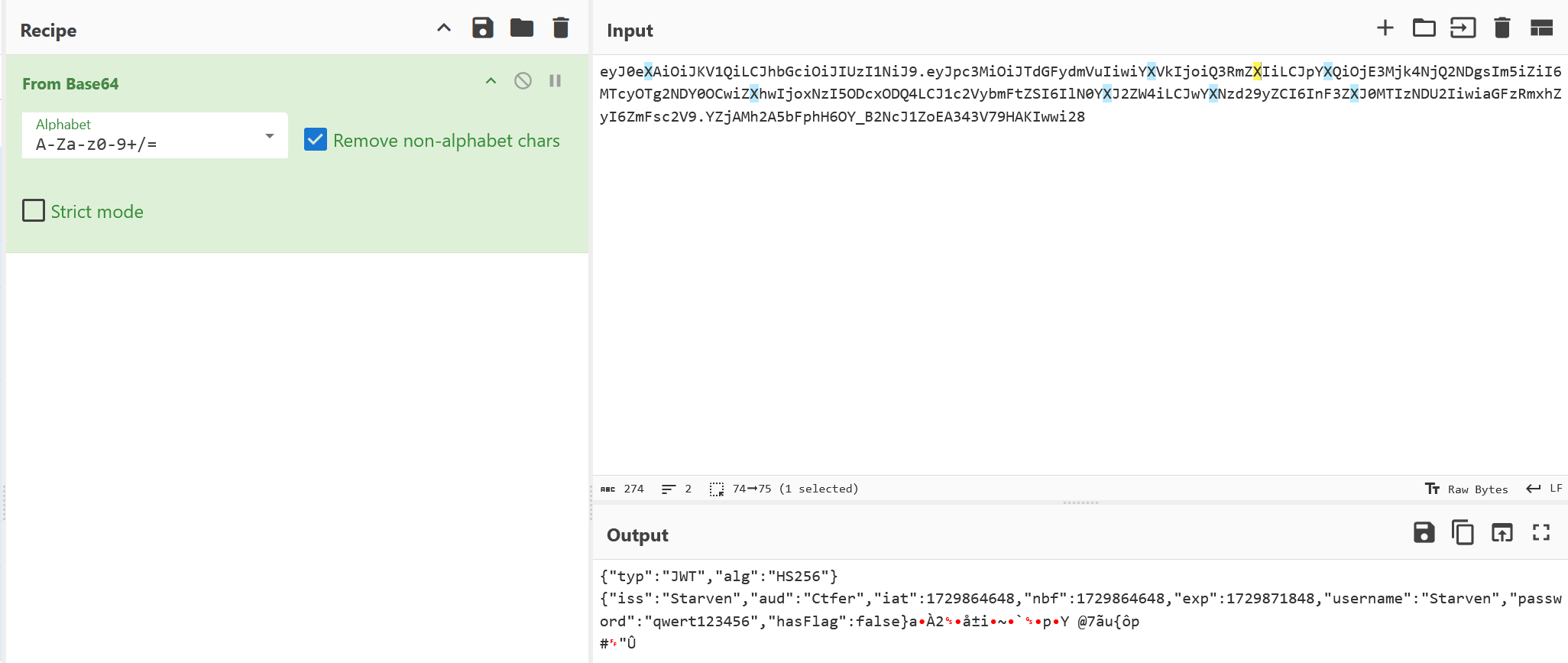The height and width of the screenshot is (663, 1568).
Task: Open folder as input
Action: pyautogui.click(x=1424, y=28)
